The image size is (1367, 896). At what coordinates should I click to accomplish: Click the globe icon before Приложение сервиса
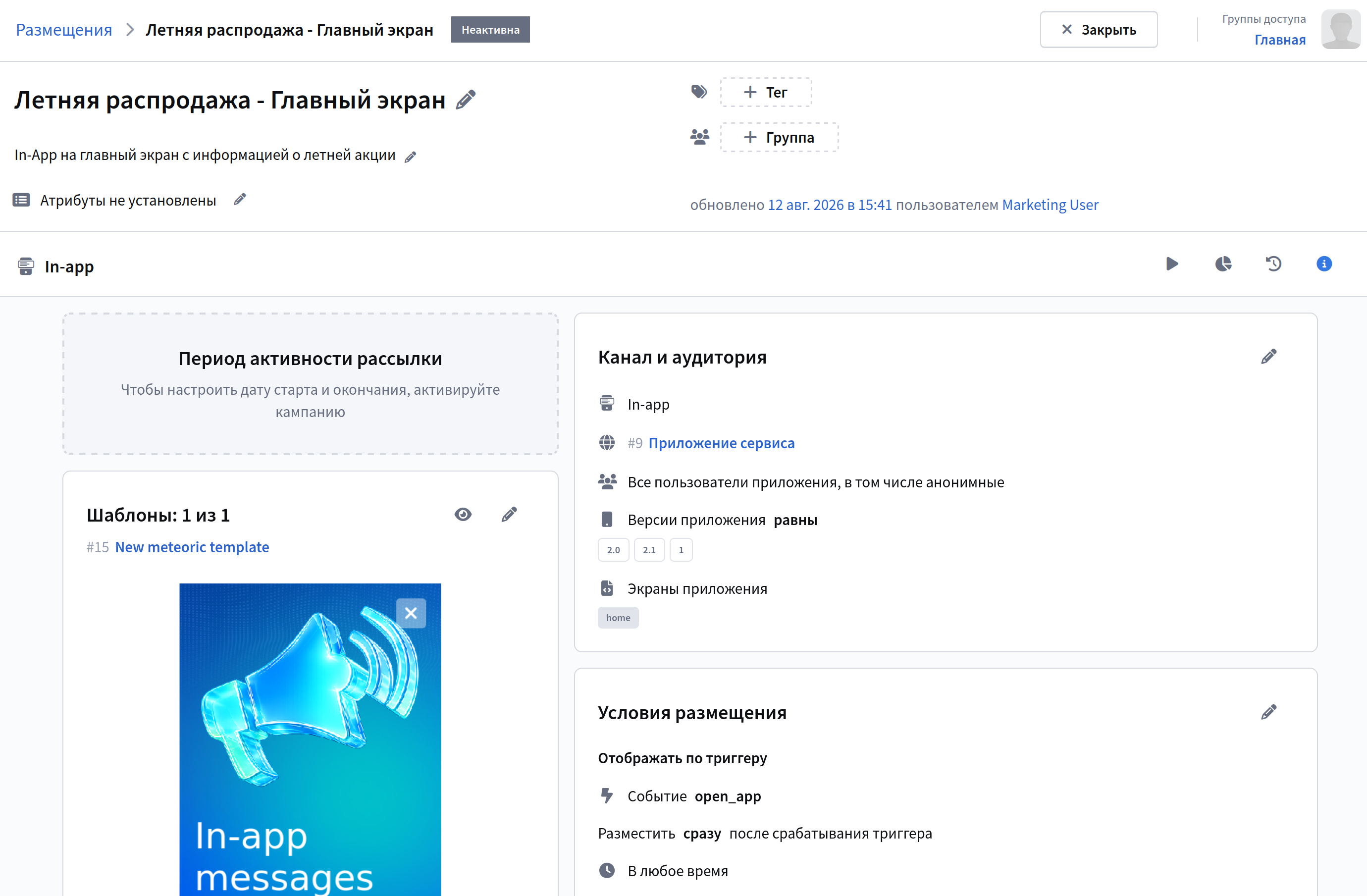click(607, 443)
